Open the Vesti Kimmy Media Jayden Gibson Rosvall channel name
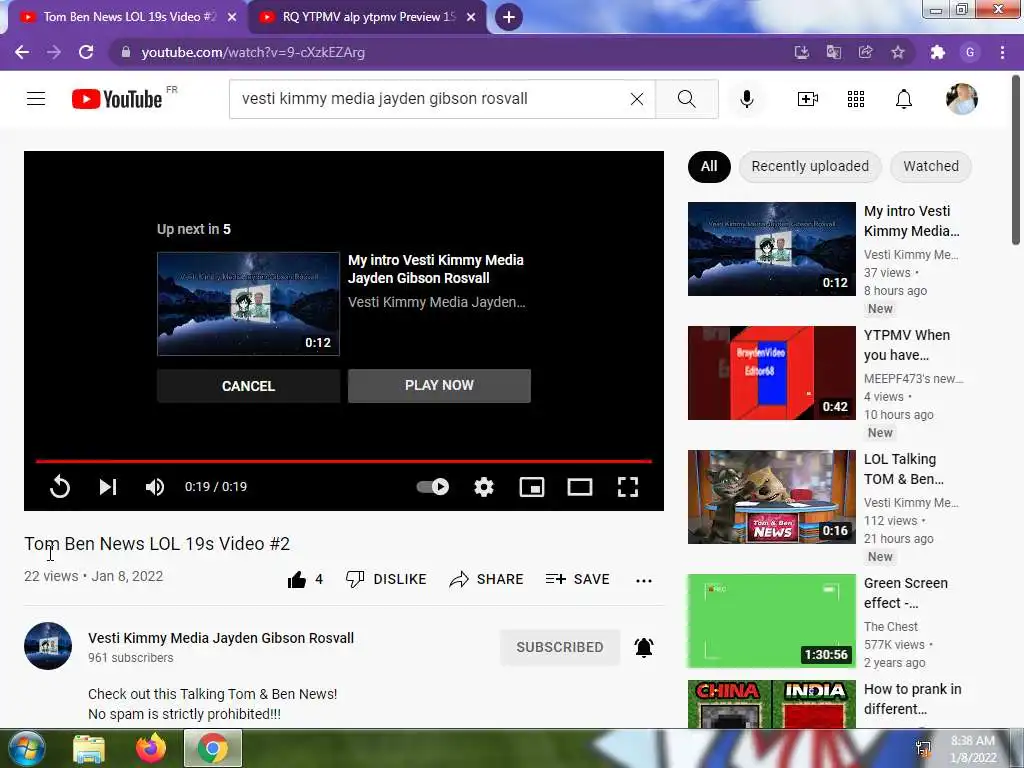The height and width of the screenshot is (768, 1024). [x=221, y=638]
